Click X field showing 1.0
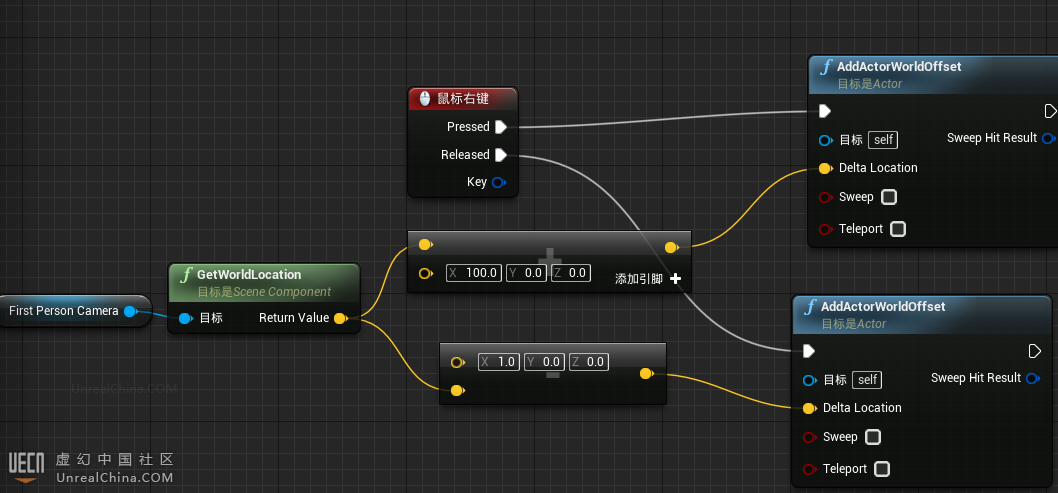Viewport: 1058px width, 493px height. 499,362
